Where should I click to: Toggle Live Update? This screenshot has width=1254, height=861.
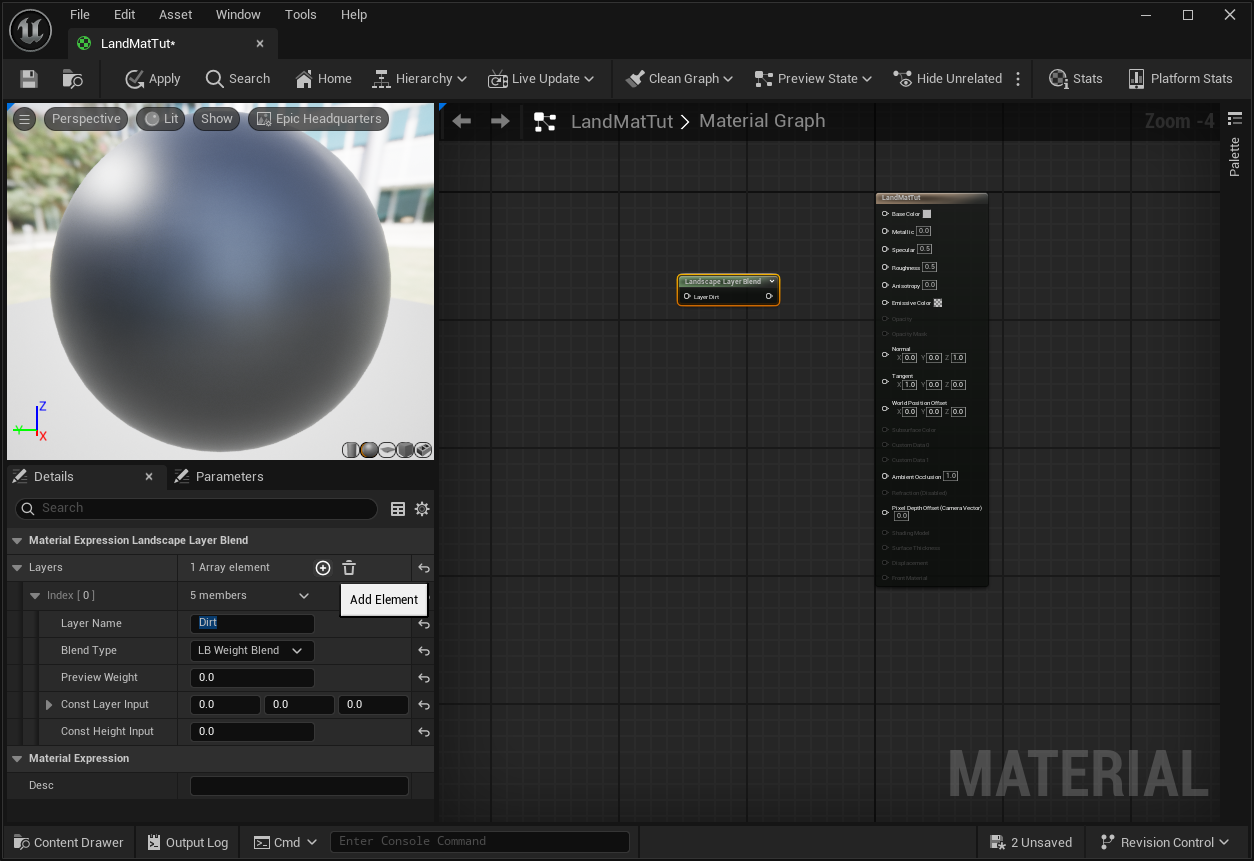tap(540, 79)
